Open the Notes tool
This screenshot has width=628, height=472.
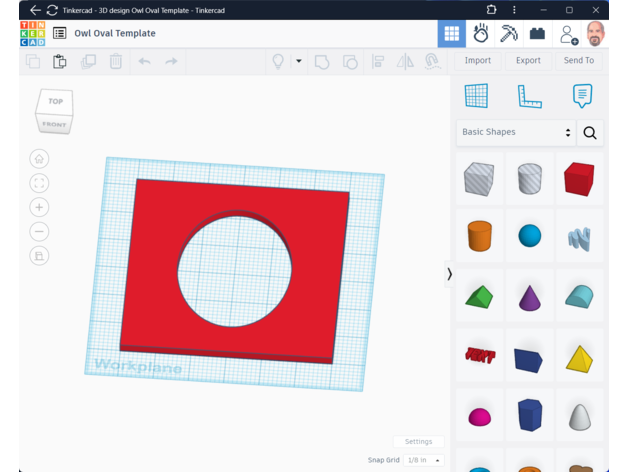[x=582, y=96]
